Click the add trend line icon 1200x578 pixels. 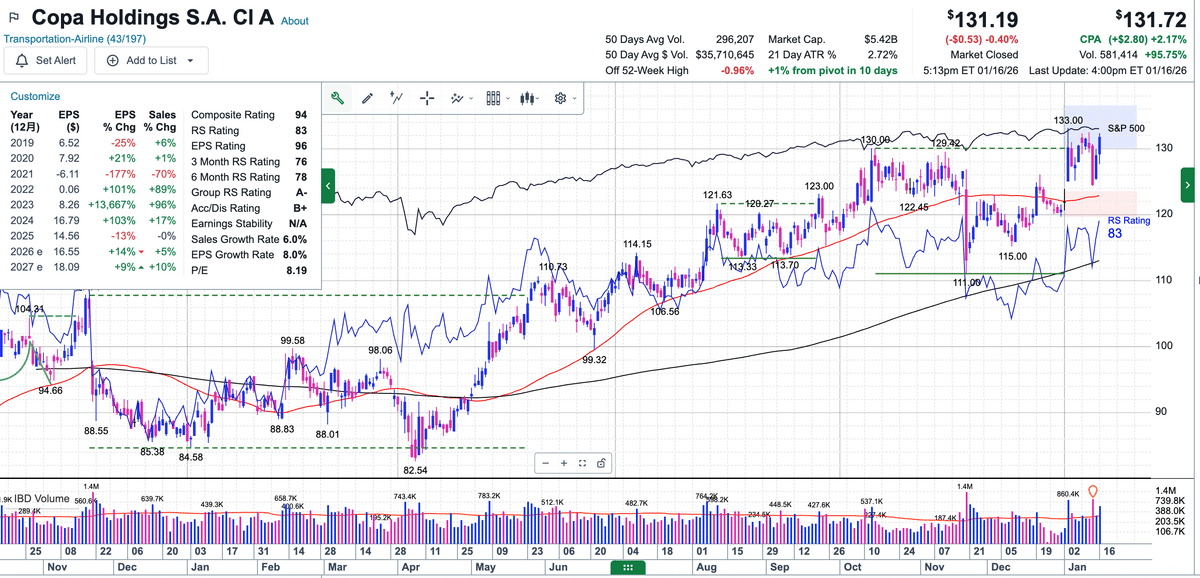[x=397, y=98]
